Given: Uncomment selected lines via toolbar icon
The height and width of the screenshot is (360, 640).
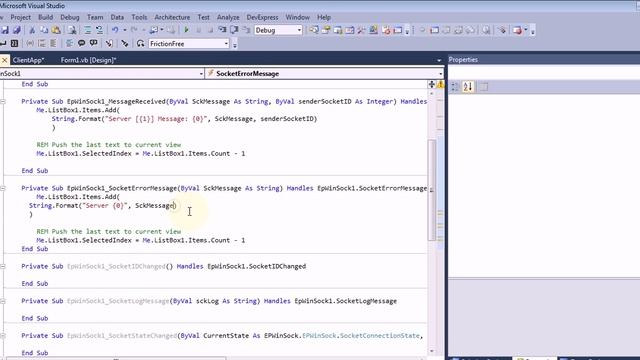Looking at the screenshot, I should [x=99, y=30].
